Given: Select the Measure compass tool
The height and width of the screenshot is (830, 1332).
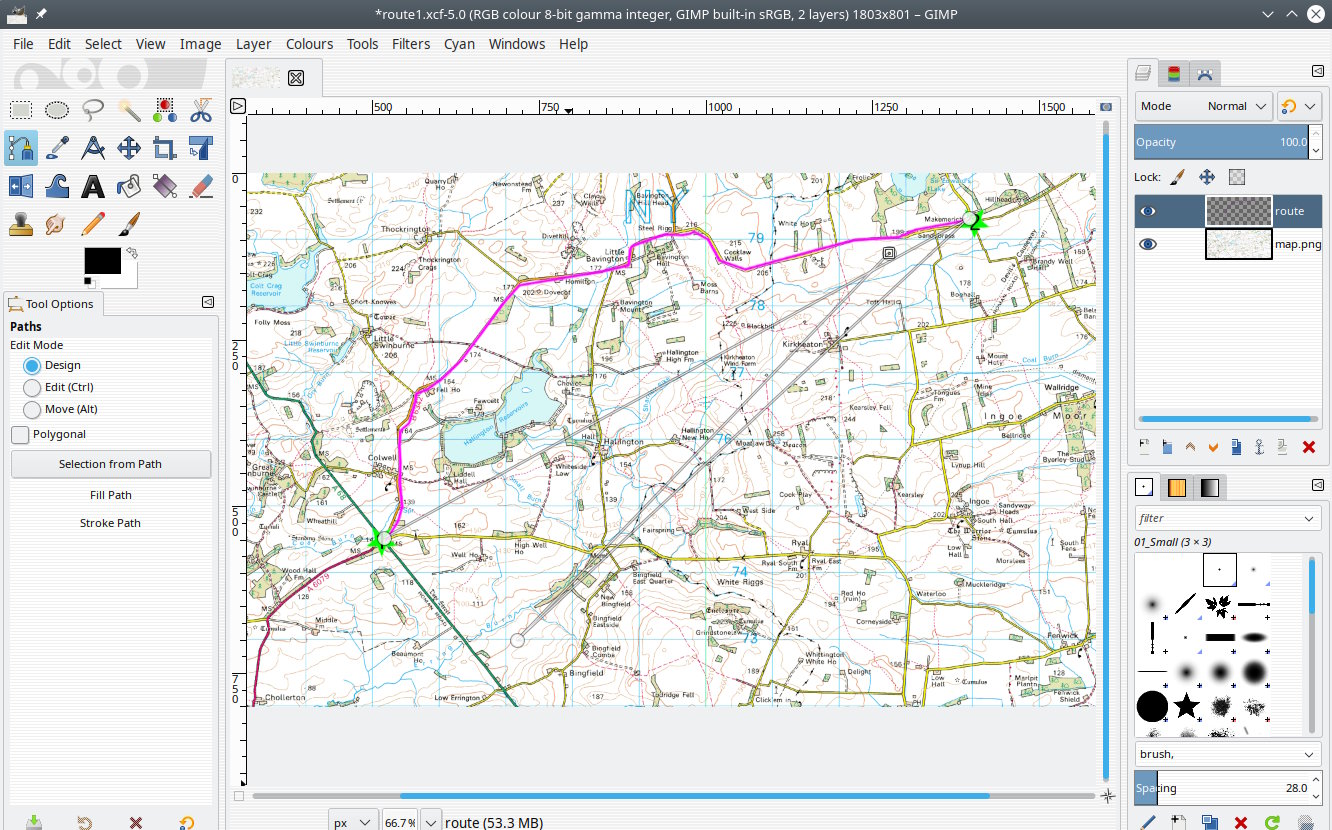Looking at the screenshot, I should pyautogui.click(x=93, y=148).
